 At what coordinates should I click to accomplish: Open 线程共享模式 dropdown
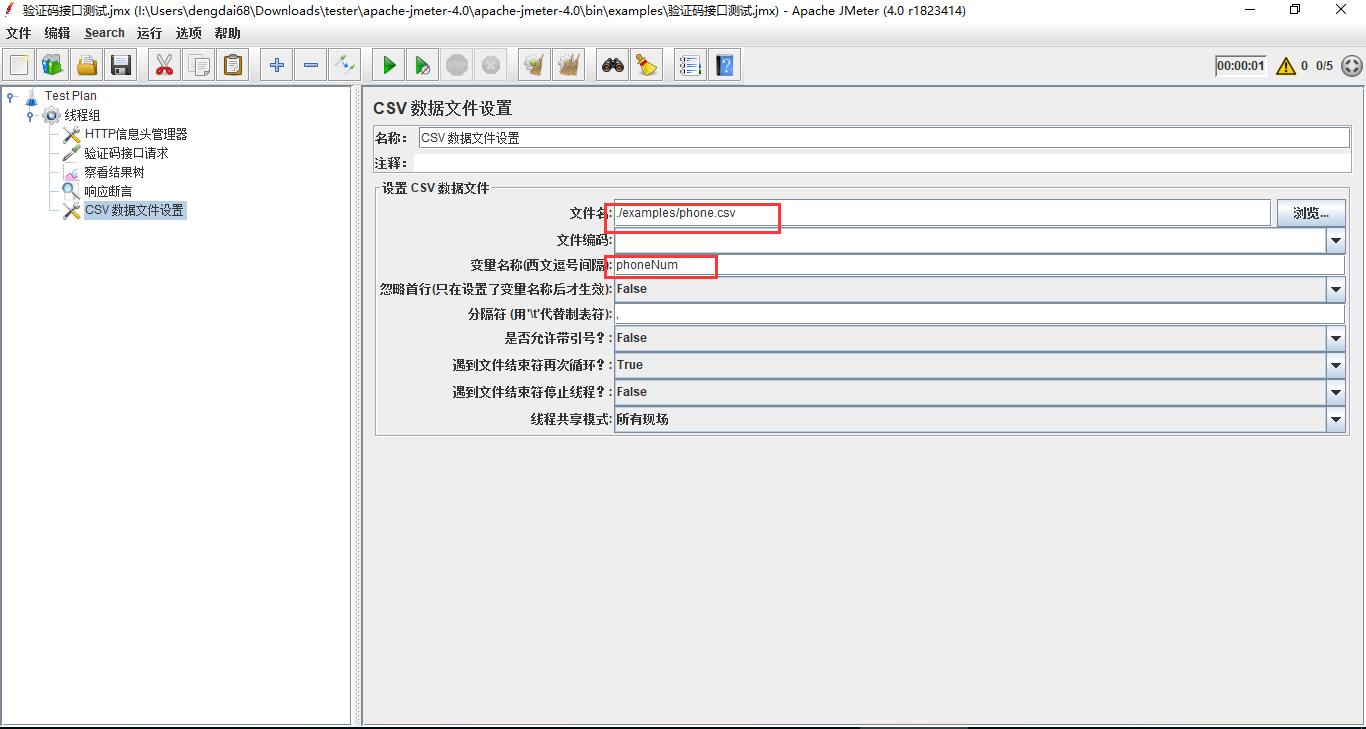coord(1336,419)
